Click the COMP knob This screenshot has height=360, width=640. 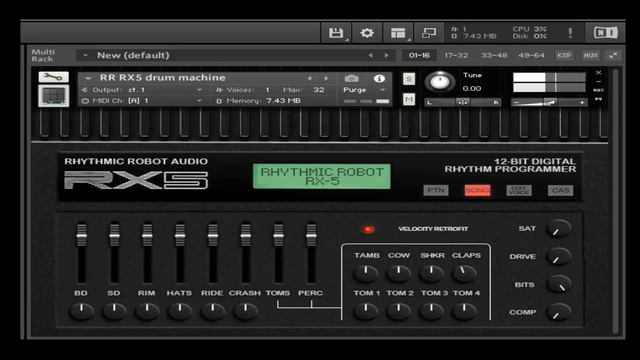(559, 313)
